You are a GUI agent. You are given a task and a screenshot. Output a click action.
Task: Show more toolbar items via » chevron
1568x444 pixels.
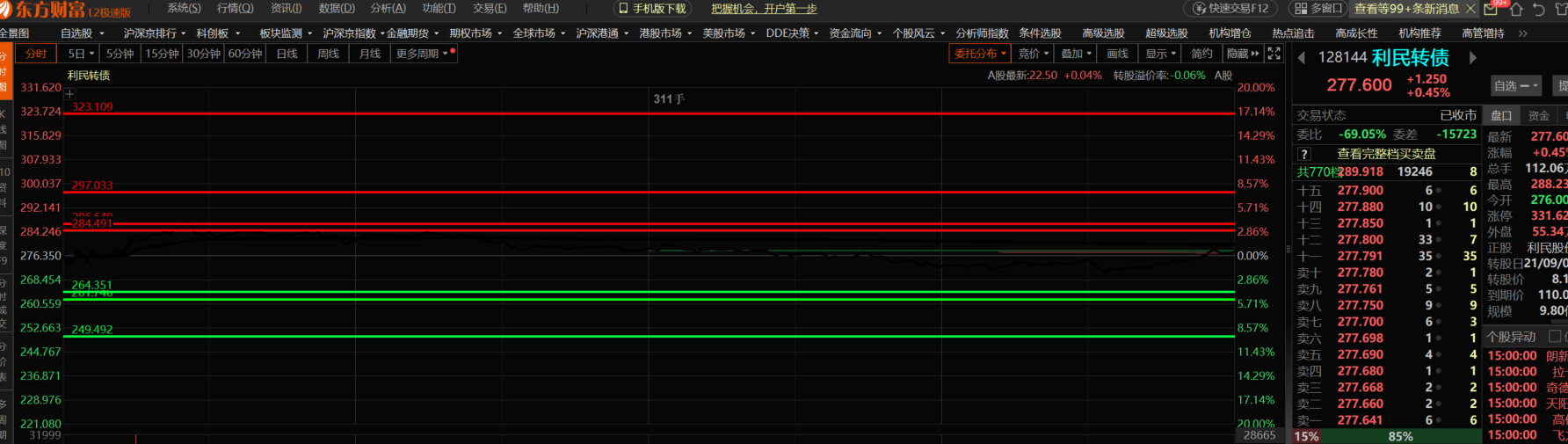[1522, 33]
